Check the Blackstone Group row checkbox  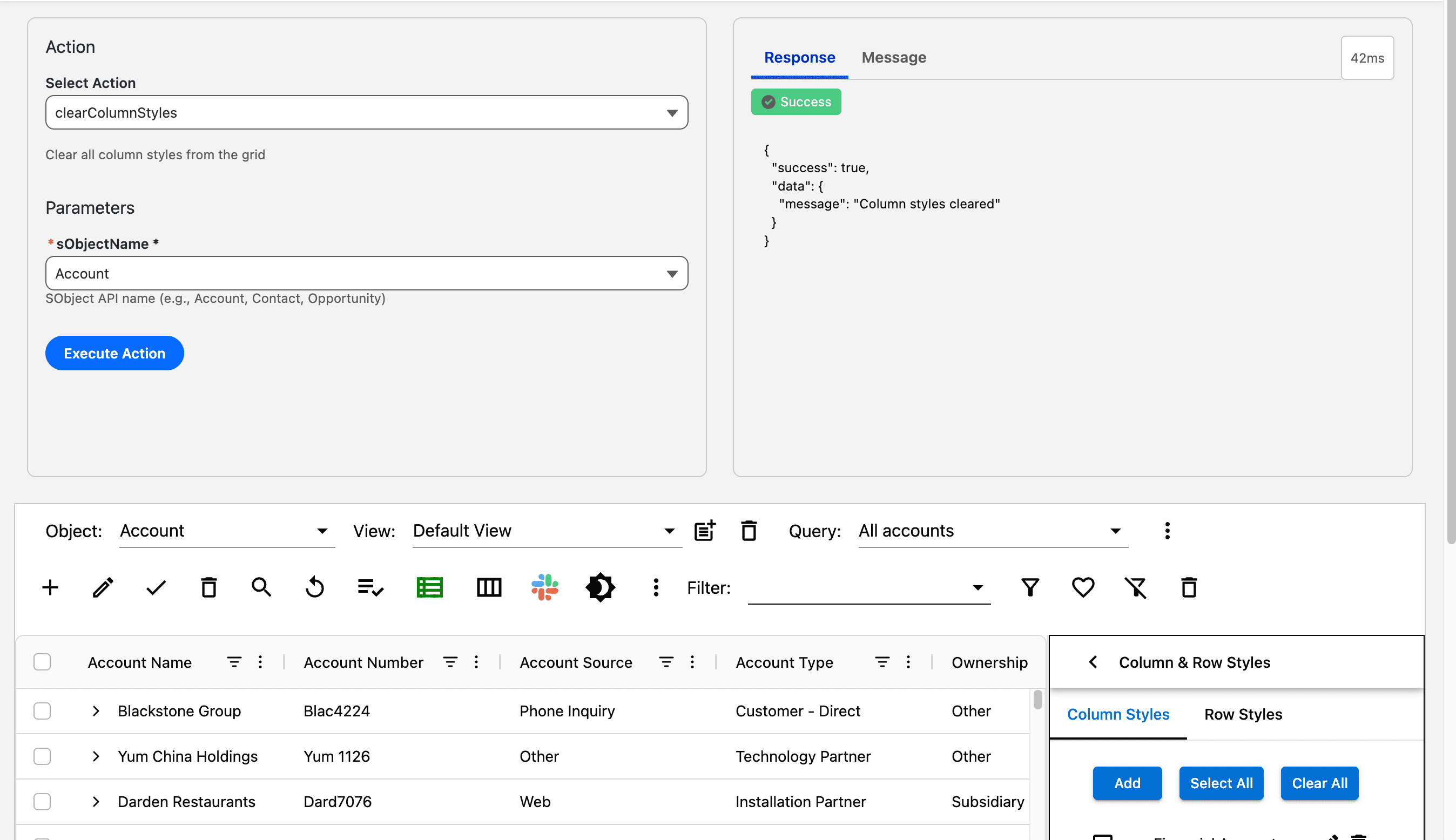[42, 711]
